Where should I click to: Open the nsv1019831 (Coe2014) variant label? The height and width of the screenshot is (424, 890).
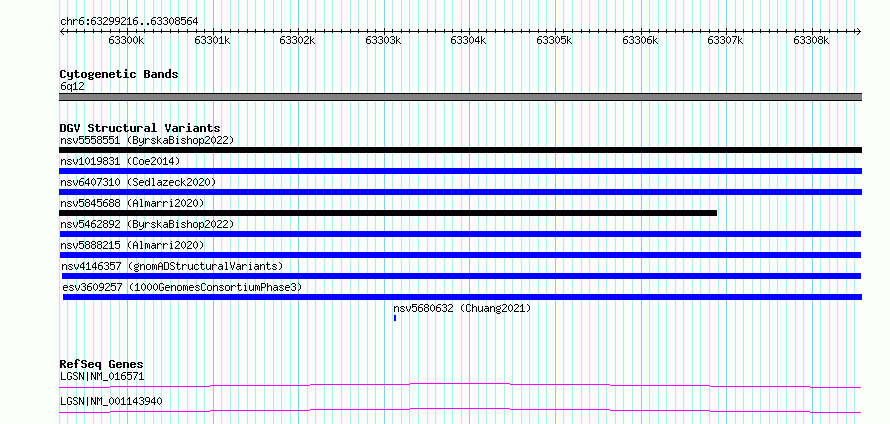(x=120, y=161)
